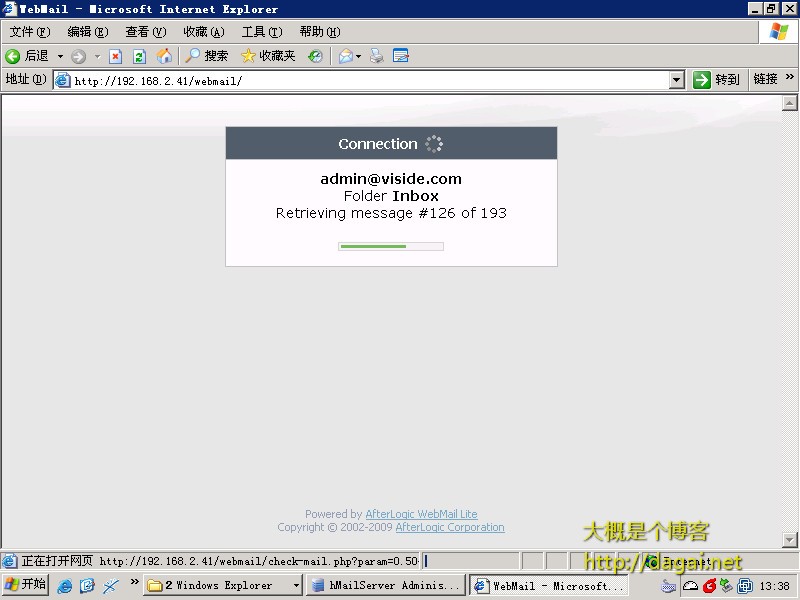Click the Stop loading toolbar icon
Screen dimensions: 800x600
pyautogui.click(x=115, y=57)
